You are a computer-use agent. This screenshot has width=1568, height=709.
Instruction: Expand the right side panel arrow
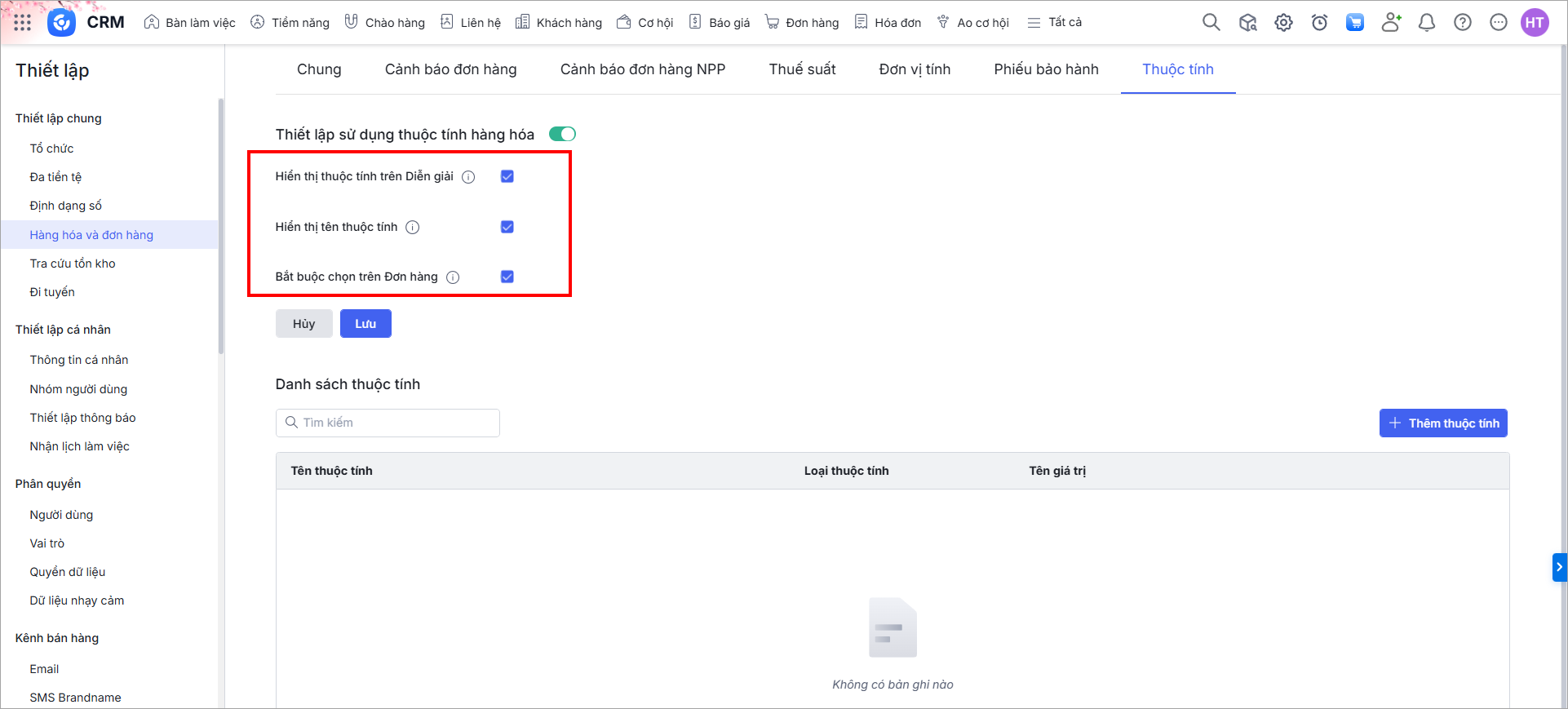[1559, 567]
